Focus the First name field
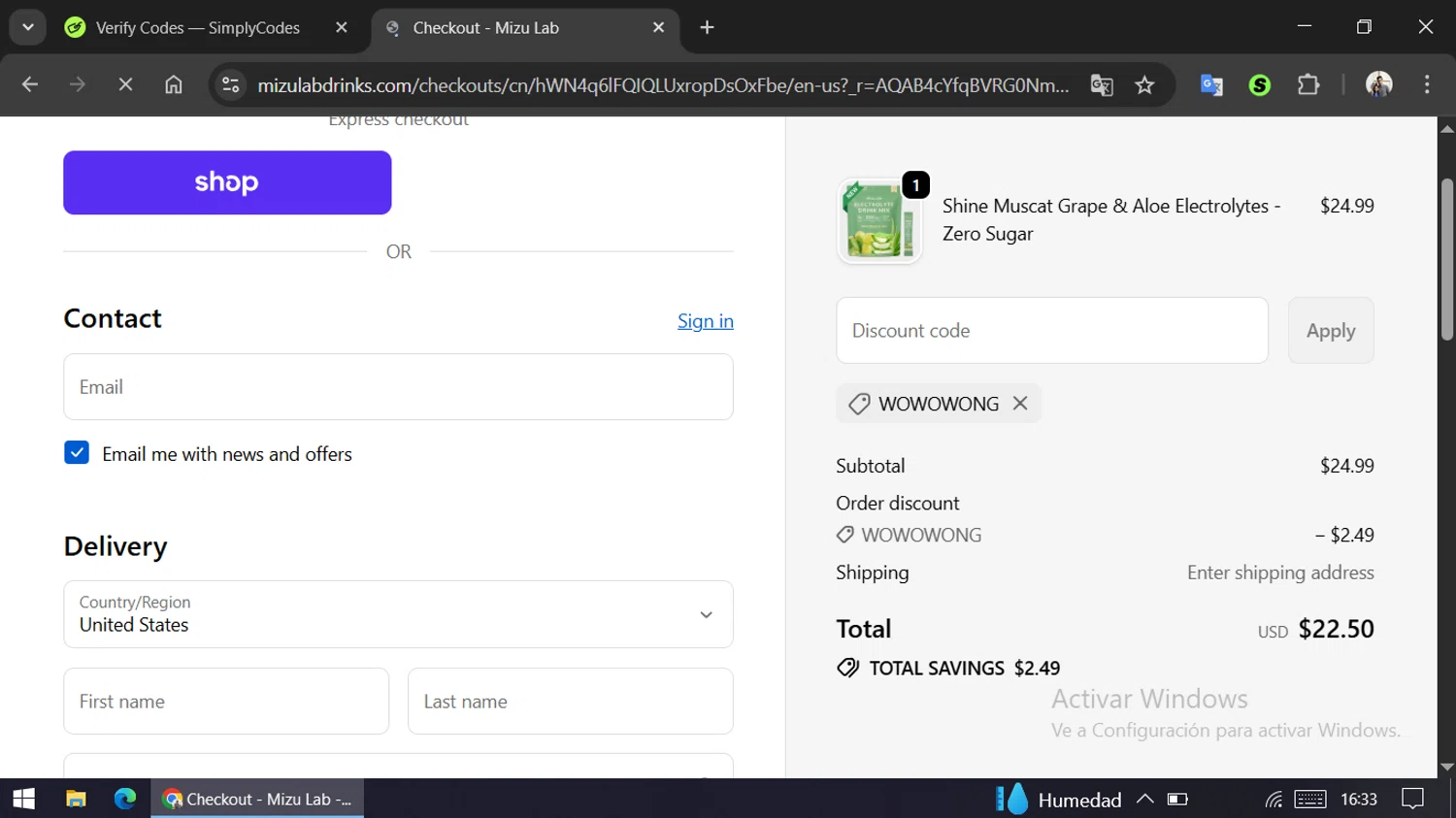 226,702
